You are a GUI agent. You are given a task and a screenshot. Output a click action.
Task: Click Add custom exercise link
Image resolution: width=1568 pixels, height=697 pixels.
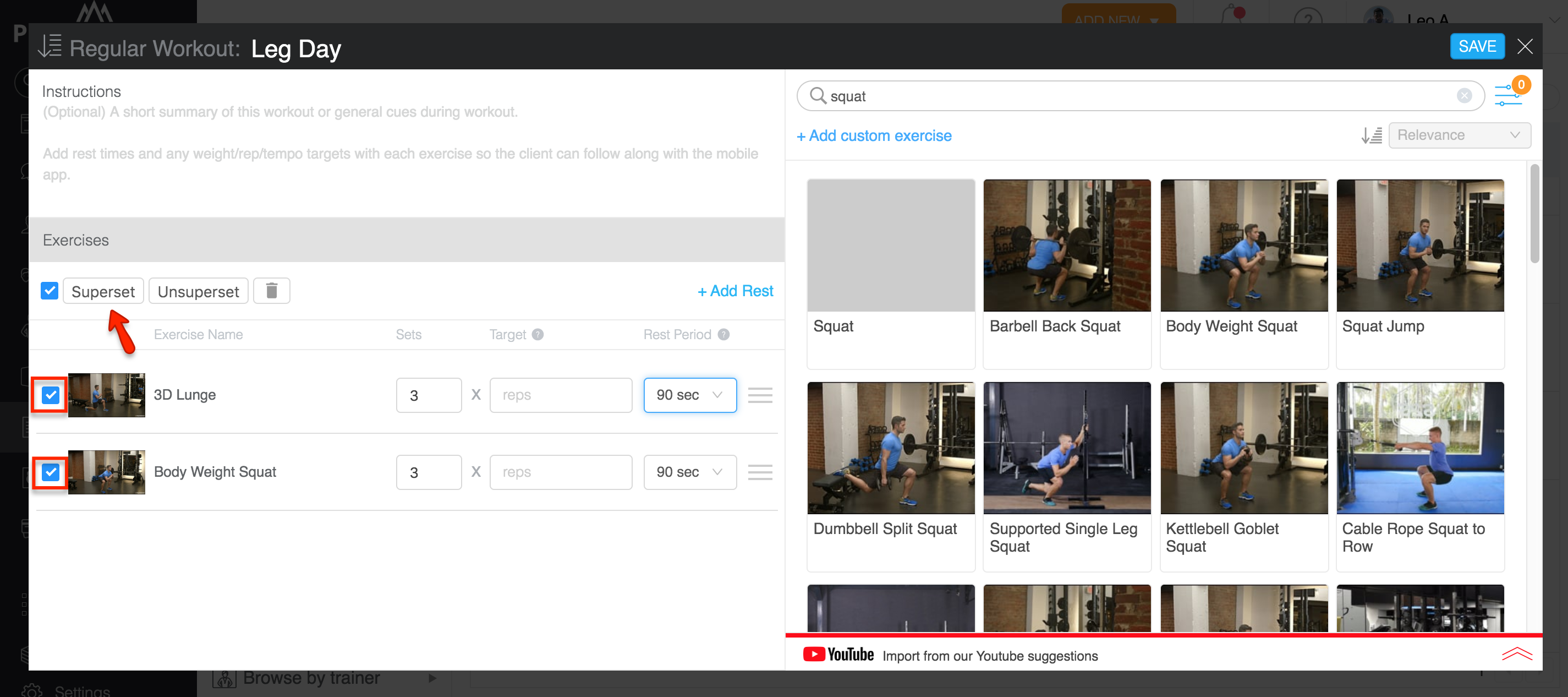click(x=874, y=136)
